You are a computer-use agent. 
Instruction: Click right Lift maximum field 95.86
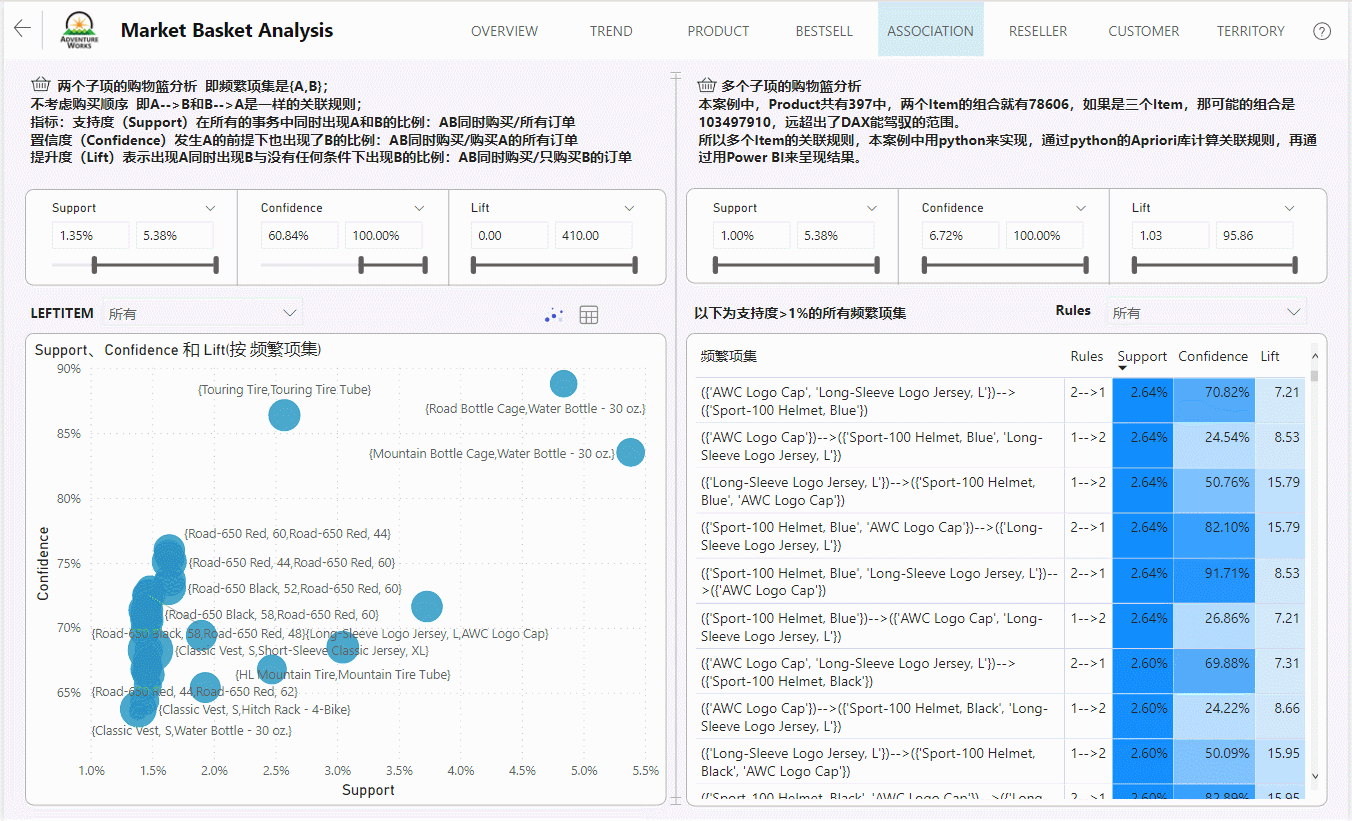click(x=1255, y=236)
